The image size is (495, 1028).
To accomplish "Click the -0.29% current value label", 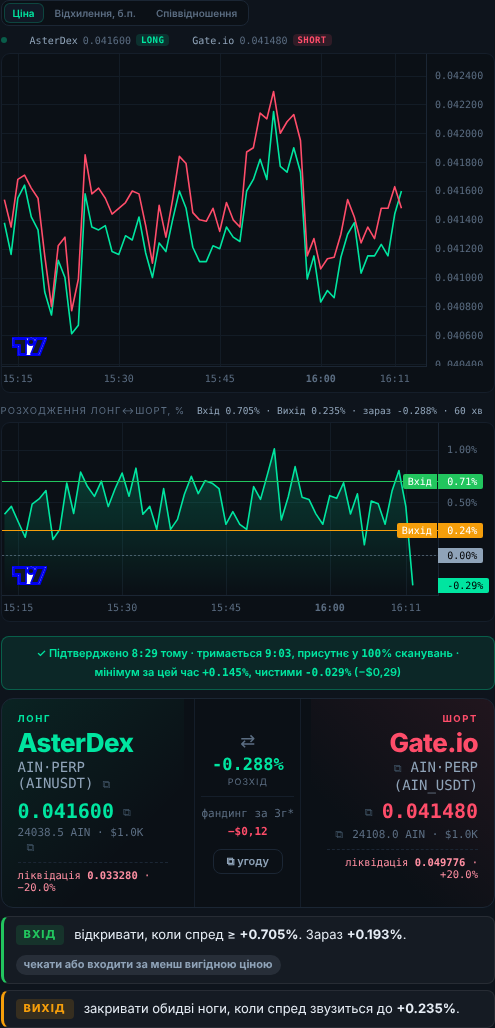I will pyautogui.click(x=464, y=585).
